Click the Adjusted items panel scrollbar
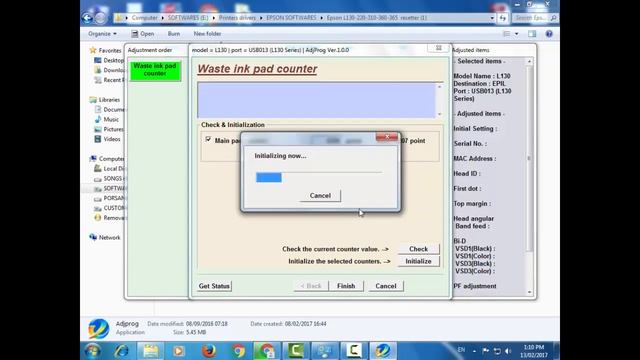The height and width of the screenshot is (360, 640). pyautogui.click(x=529, y=176)
